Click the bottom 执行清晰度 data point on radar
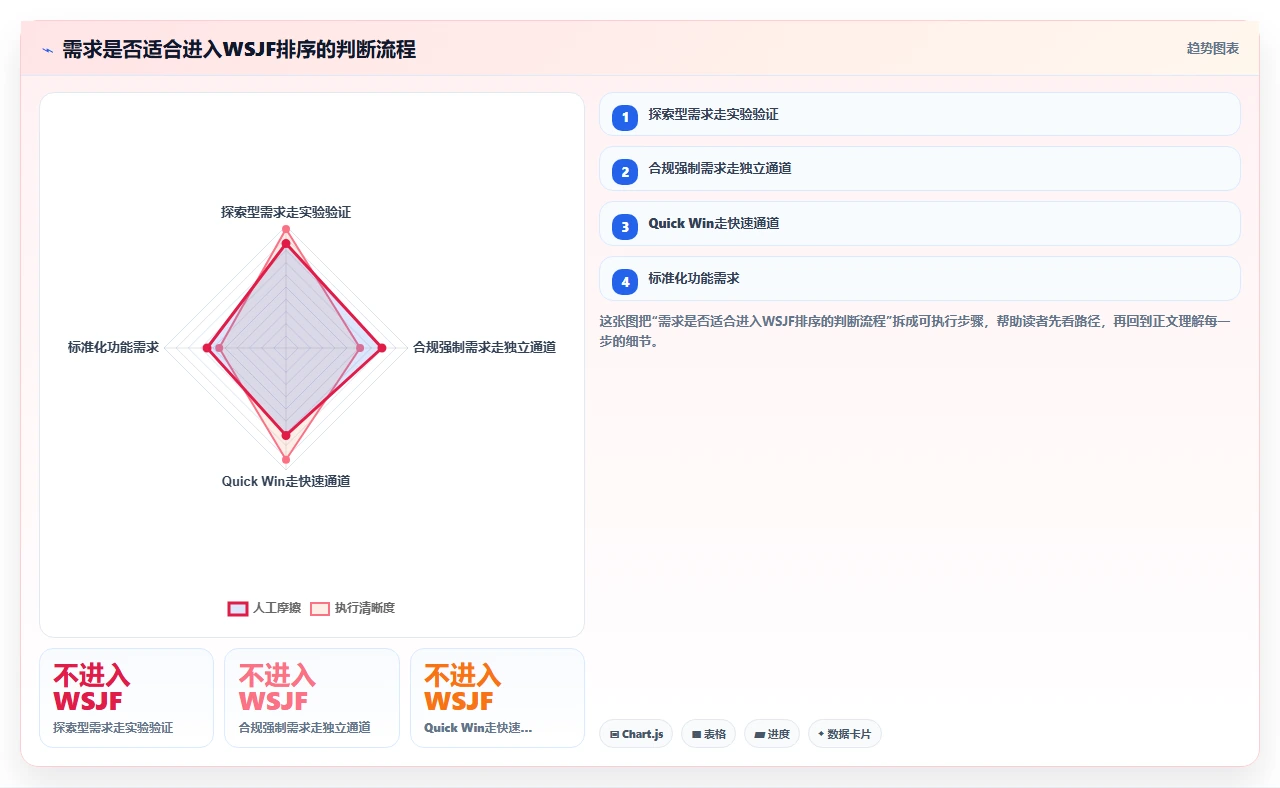The height and width of the screenshot is (788, 1280). [286, 460]
